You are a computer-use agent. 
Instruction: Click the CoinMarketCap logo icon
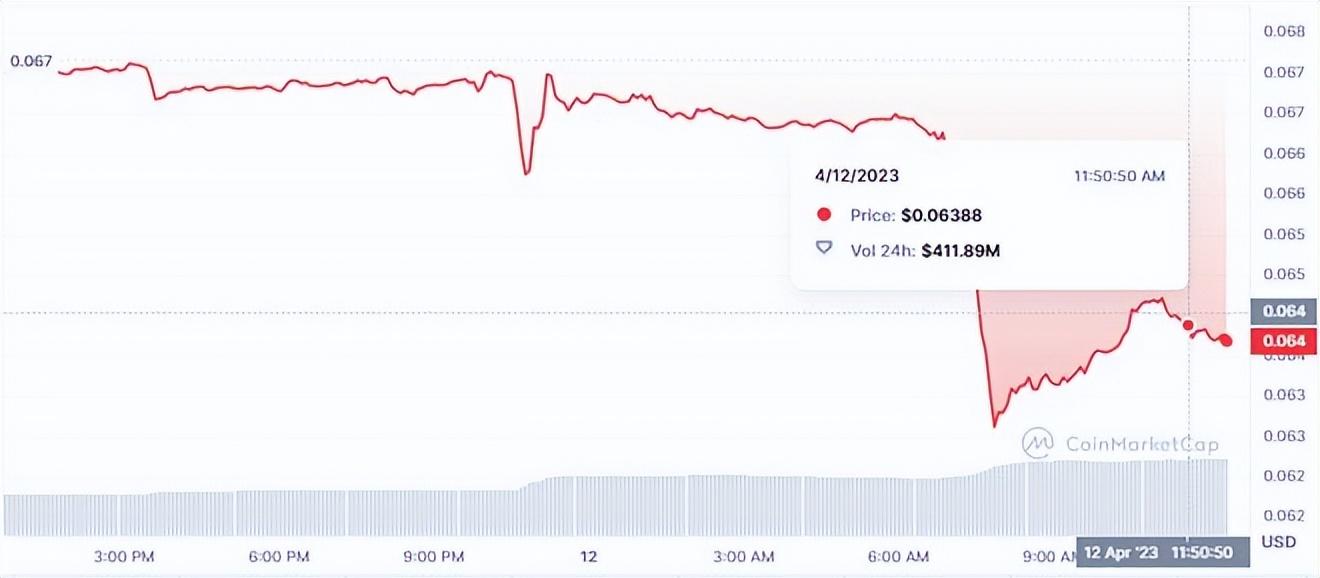1037,442
